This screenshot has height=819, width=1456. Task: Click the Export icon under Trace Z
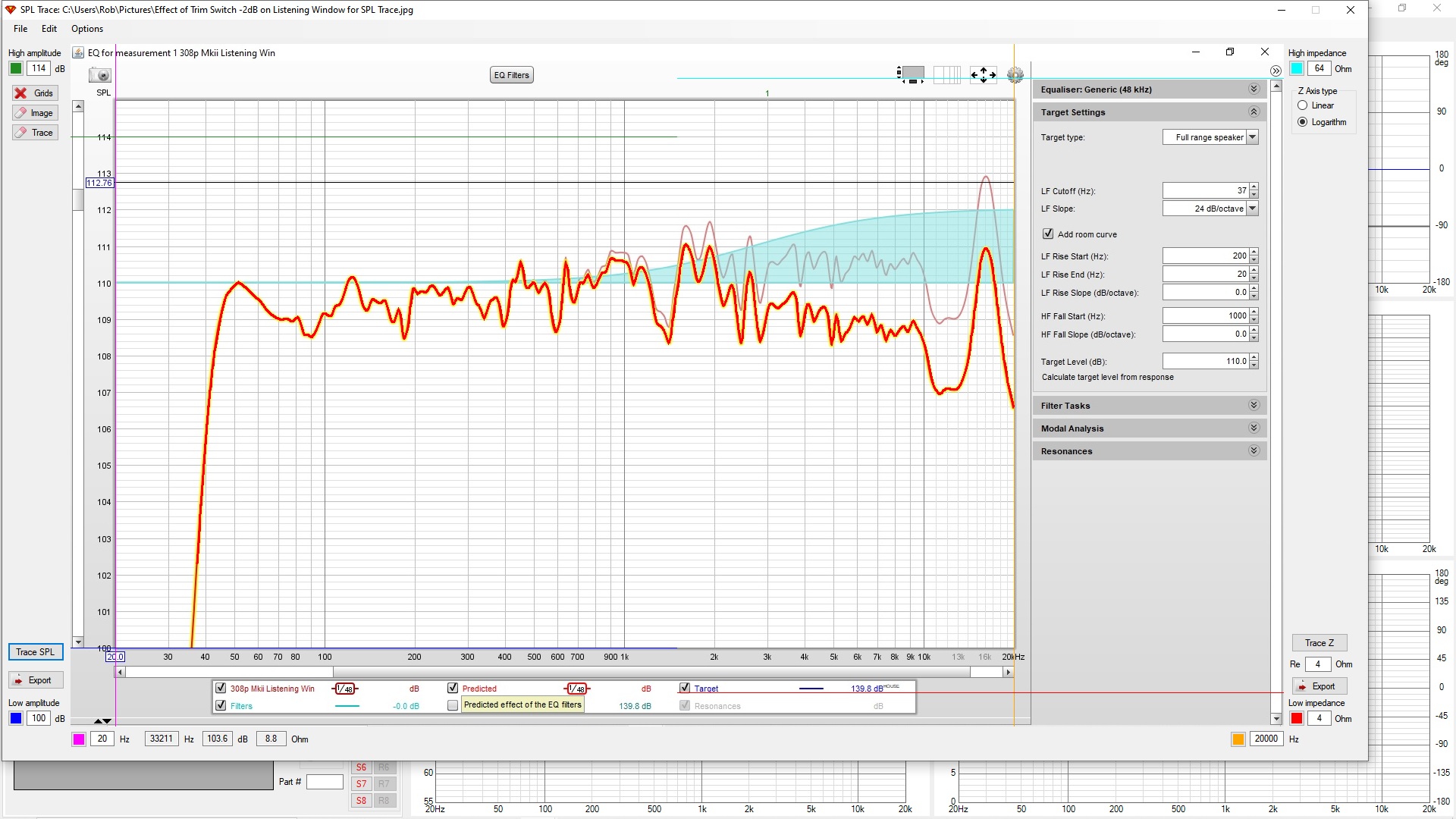[1304, 686]
